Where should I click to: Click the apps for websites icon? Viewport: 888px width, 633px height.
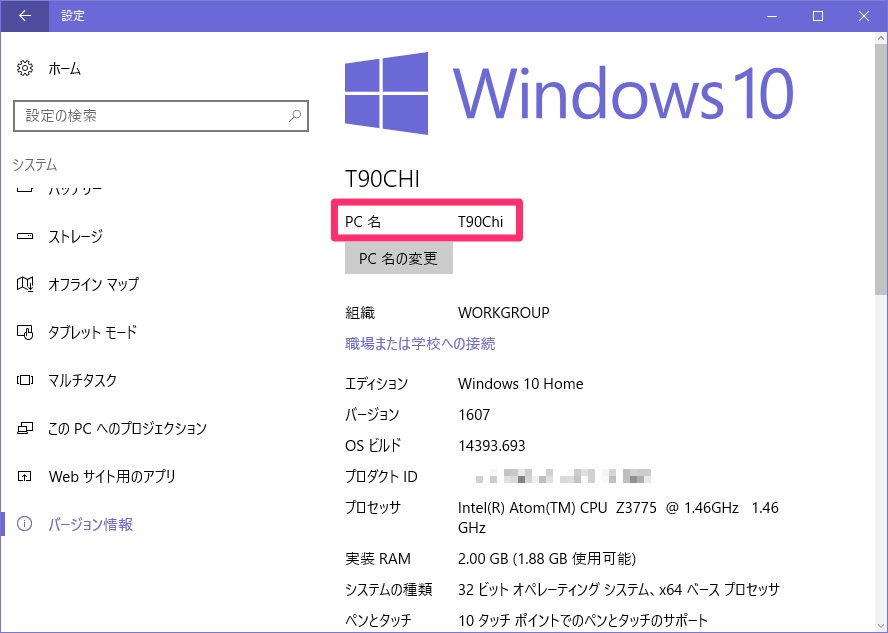tap(25, 476)
